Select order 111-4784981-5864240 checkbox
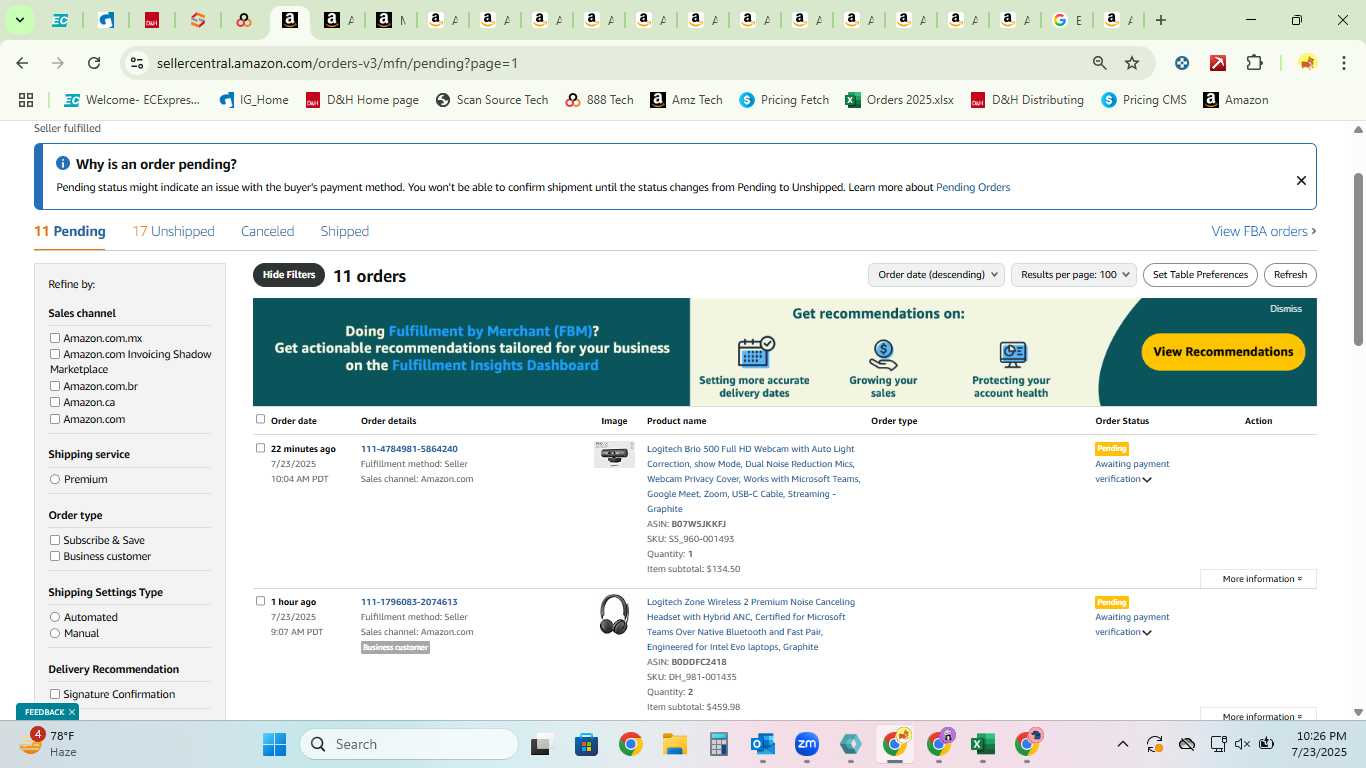The width and height of the screenshot is (1366, 768). pos(261,448)
